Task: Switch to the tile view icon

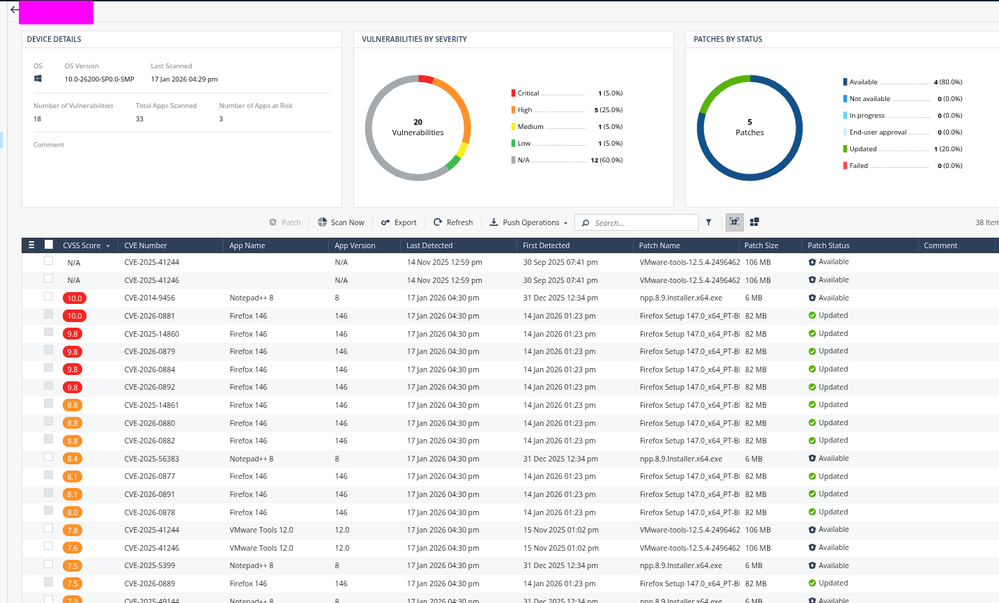Action: click(x=754, y=222)
